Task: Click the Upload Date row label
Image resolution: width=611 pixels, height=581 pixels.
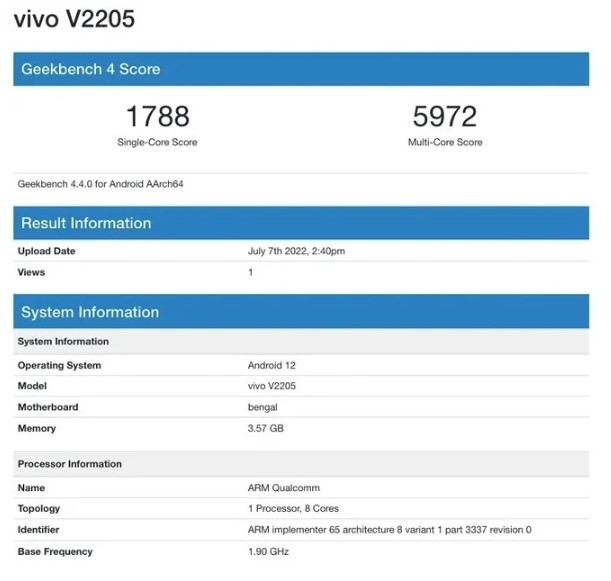Action: [46, 251]
